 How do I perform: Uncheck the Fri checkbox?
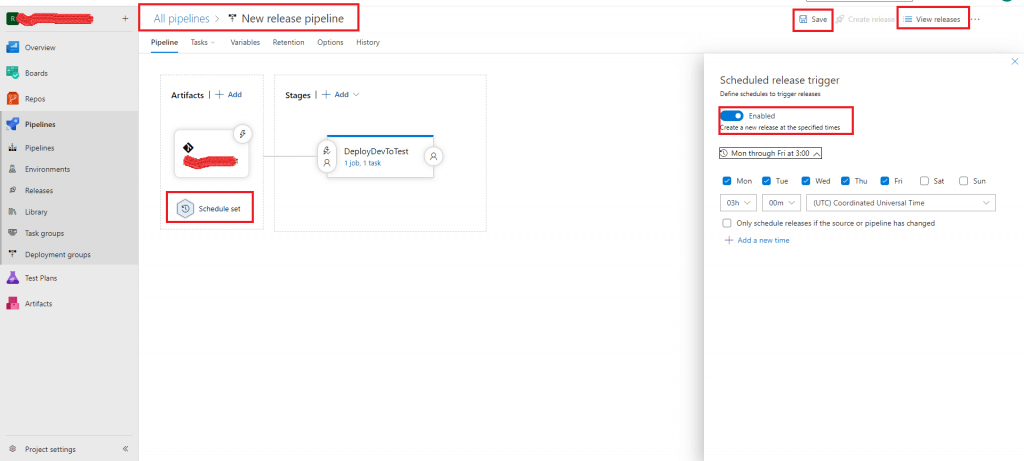click(885, 181)
